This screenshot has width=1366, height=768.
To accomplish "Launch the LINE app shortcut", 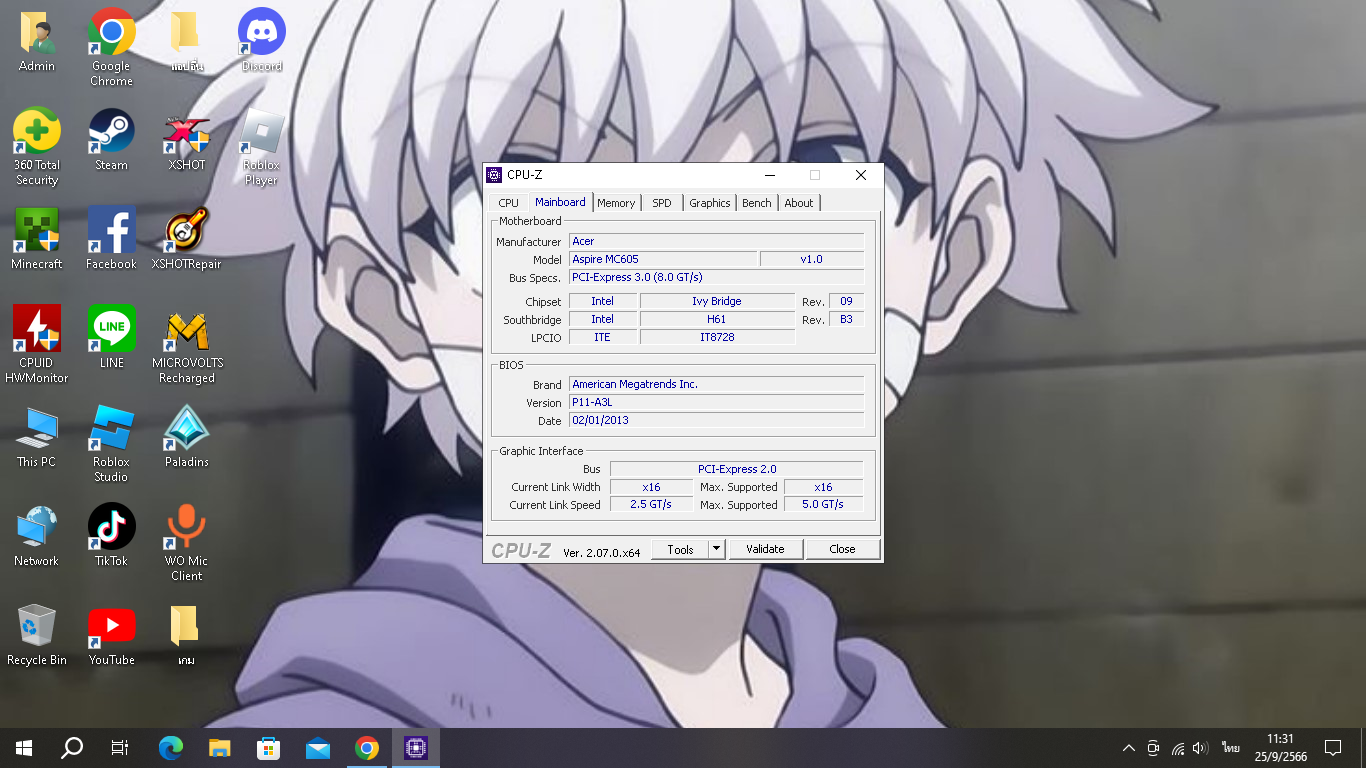I will [111, 337].
